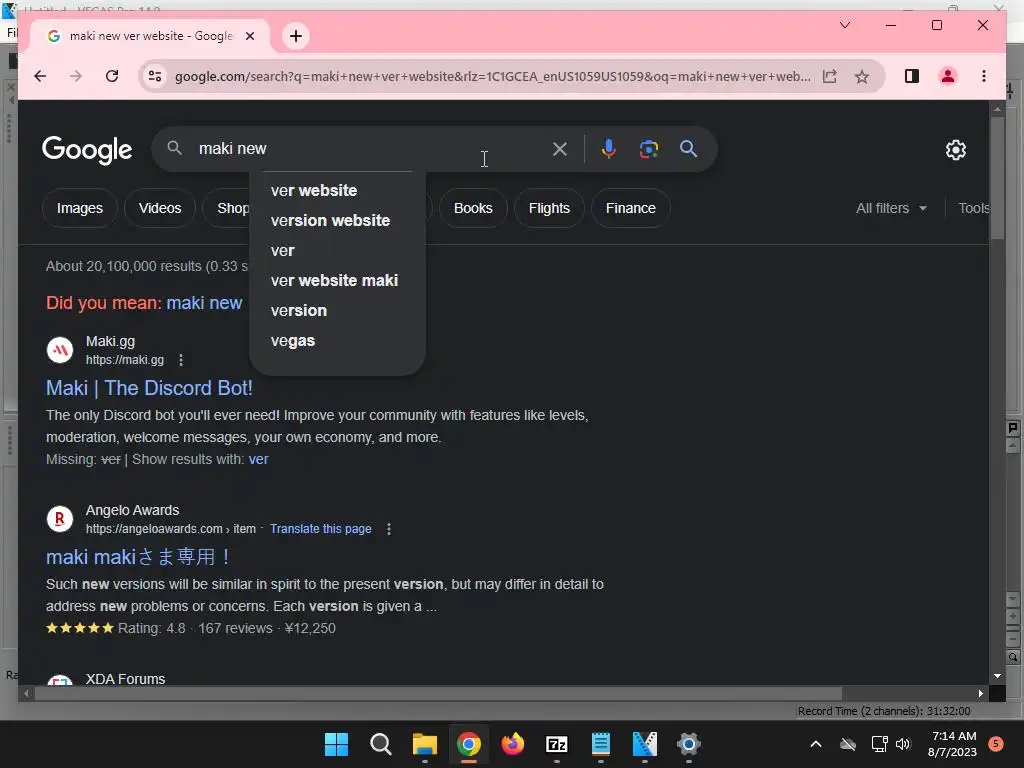Open clock and date flyout
The width and height of the screenshot is (1024, 768).
pyautogui.click(x=953, y=744)
